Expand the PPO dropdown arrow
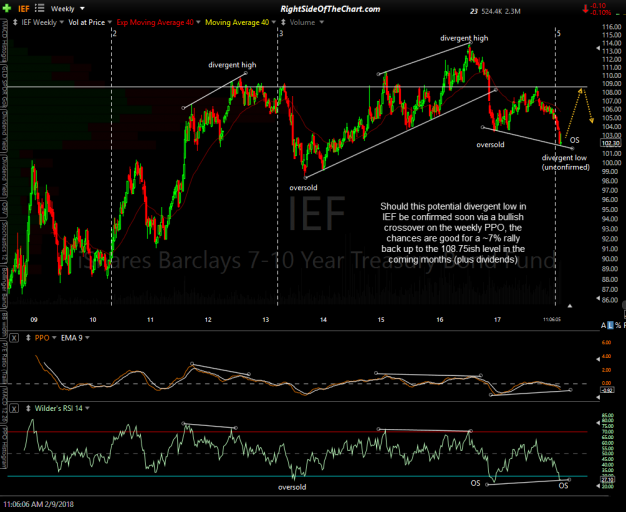Viewport: 626px width, 512px height. coord(54,338)
